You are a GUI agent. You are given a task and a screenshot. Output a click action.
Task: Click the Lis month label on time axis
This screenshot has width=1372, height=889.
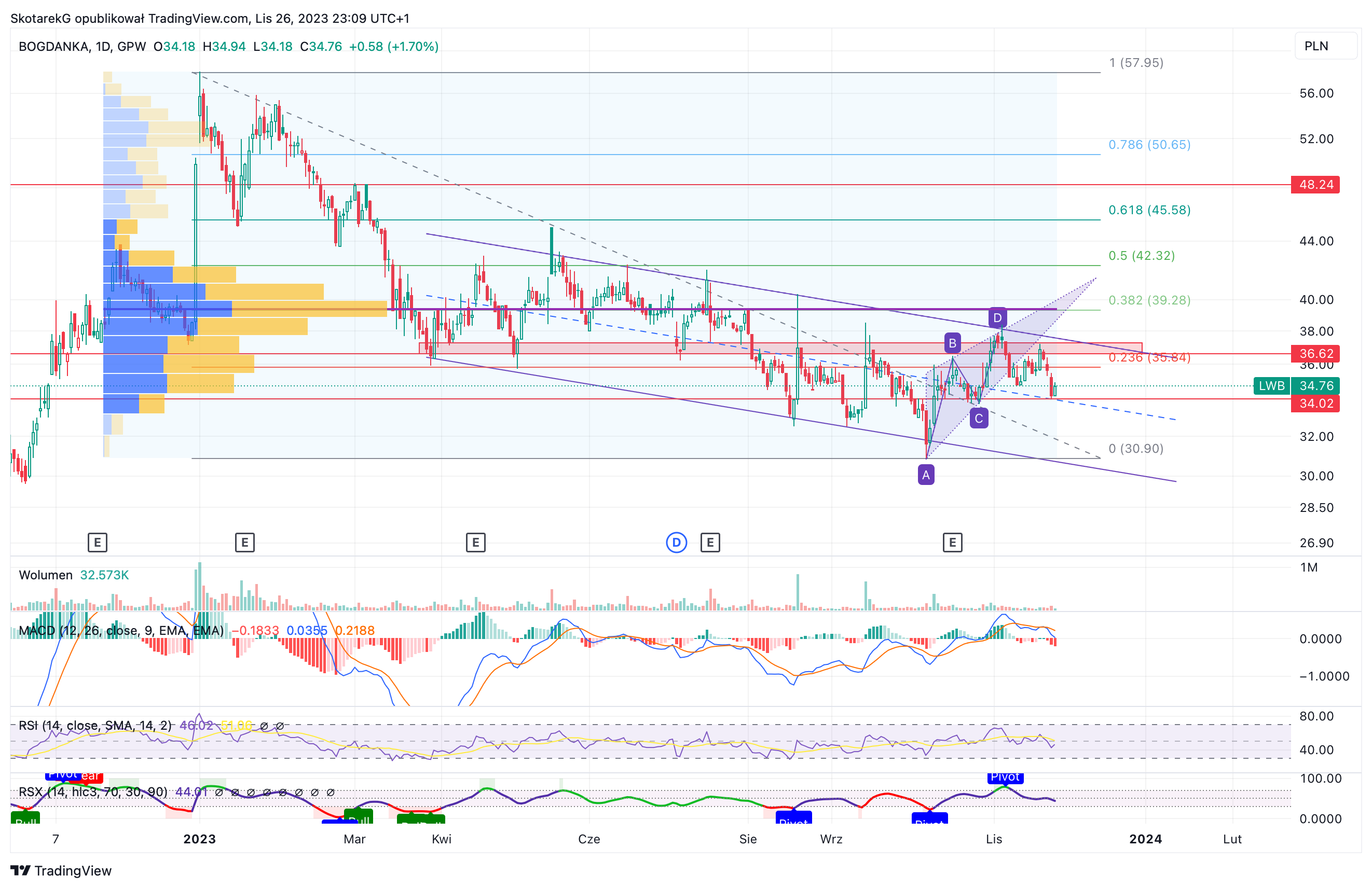tap(994, 839)
